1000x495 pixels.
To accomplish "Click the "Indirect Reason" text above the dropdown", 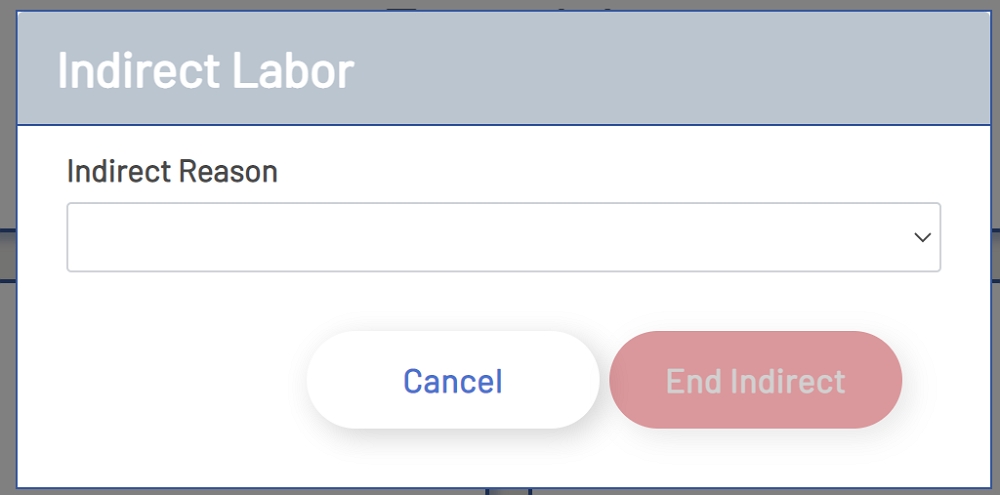I will (x=172, y=172).
